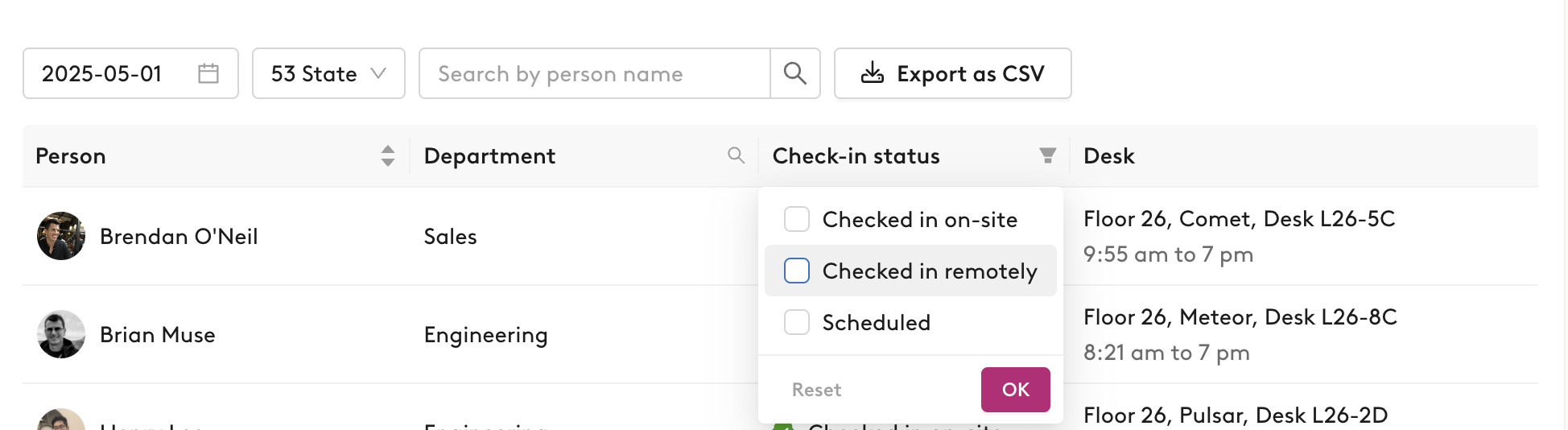Check the Checked in remotely checkbox
Image resolution: width=1568 pixels, height=430 pixels.
coord(797,271)
